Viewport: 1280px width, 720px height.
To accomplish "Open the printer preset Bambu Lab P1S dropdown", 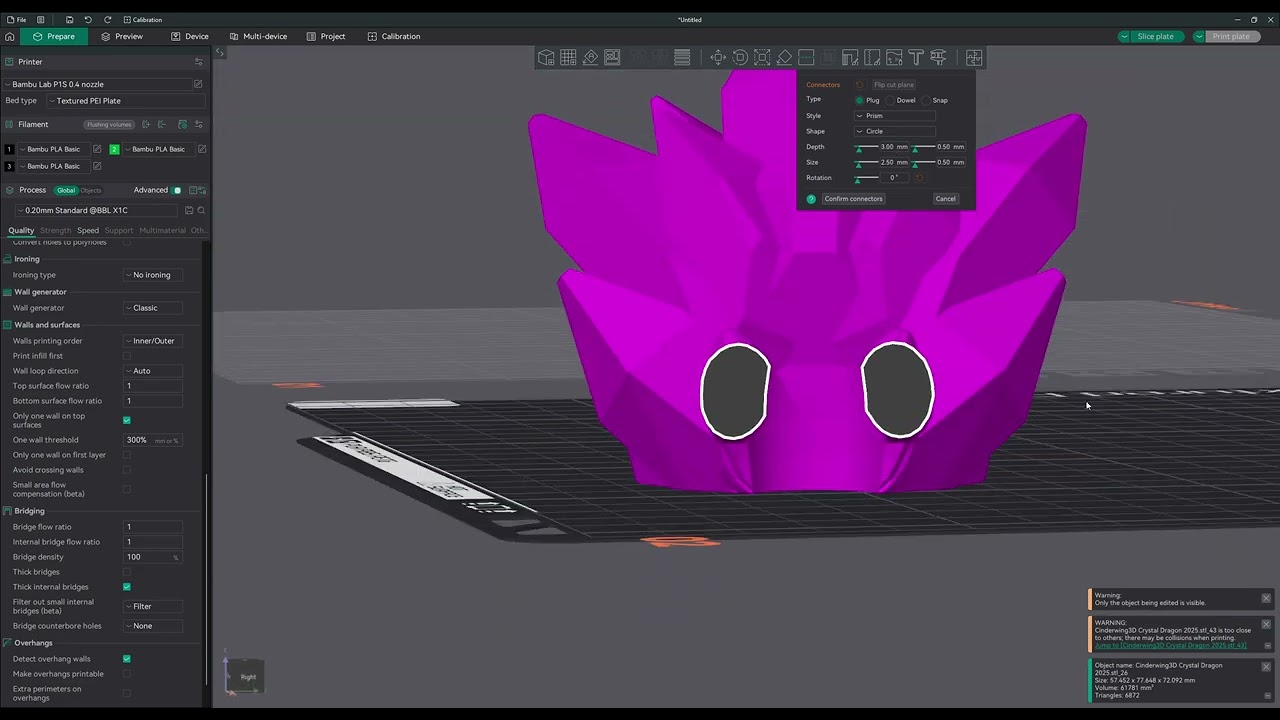I will (x=97, y=84).
